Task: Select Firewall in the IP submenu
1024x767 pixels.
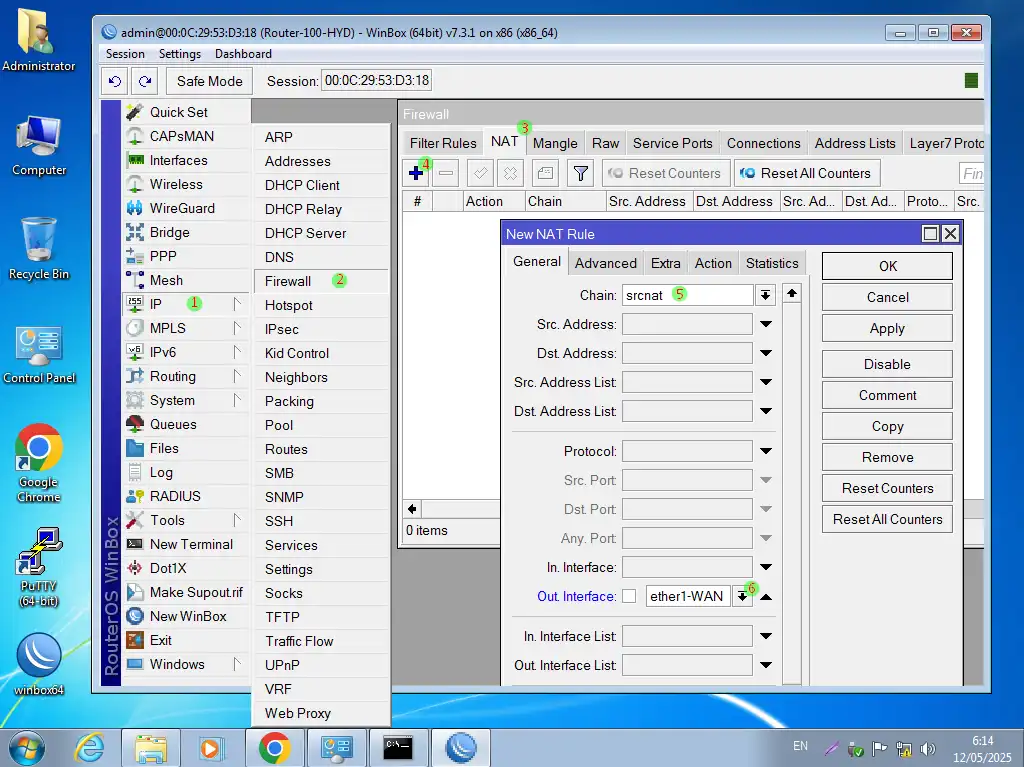Action: coord(288,281)
